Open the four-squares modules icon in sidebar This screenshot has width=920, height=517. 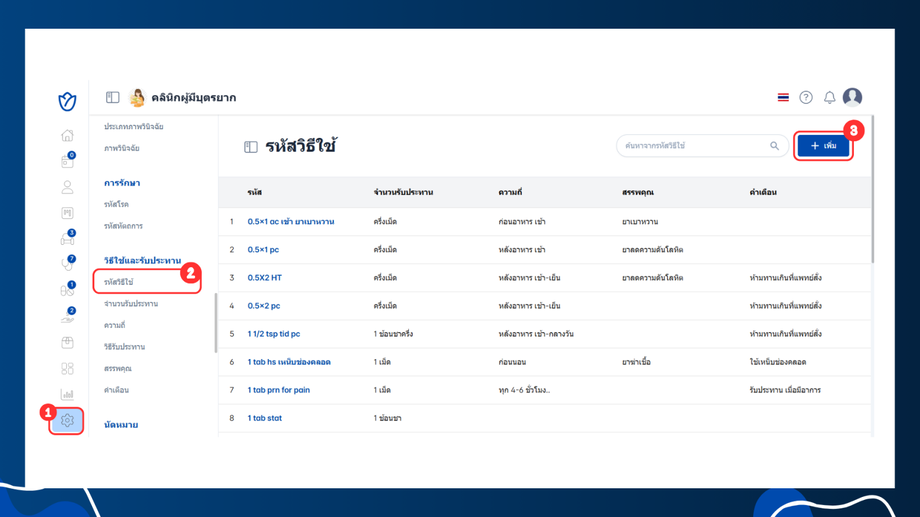[x=67, y=369]
